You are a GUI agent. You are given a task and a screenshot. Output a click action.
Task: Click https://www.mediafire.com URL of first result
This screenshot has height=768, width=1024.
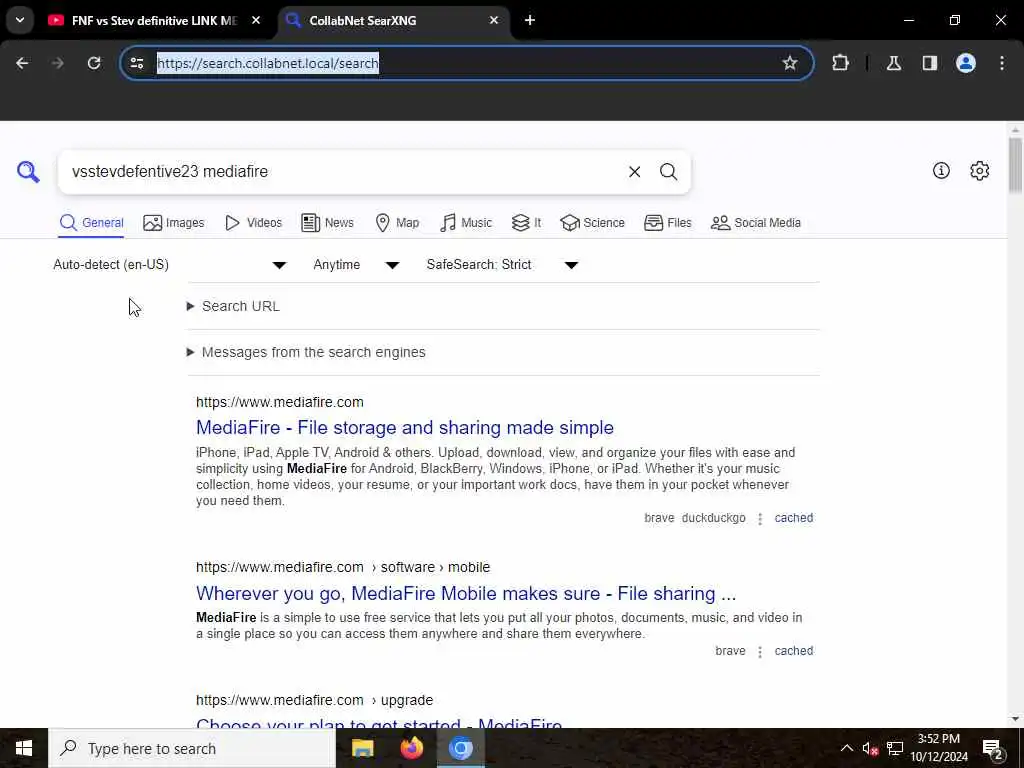tap(280, 402)
